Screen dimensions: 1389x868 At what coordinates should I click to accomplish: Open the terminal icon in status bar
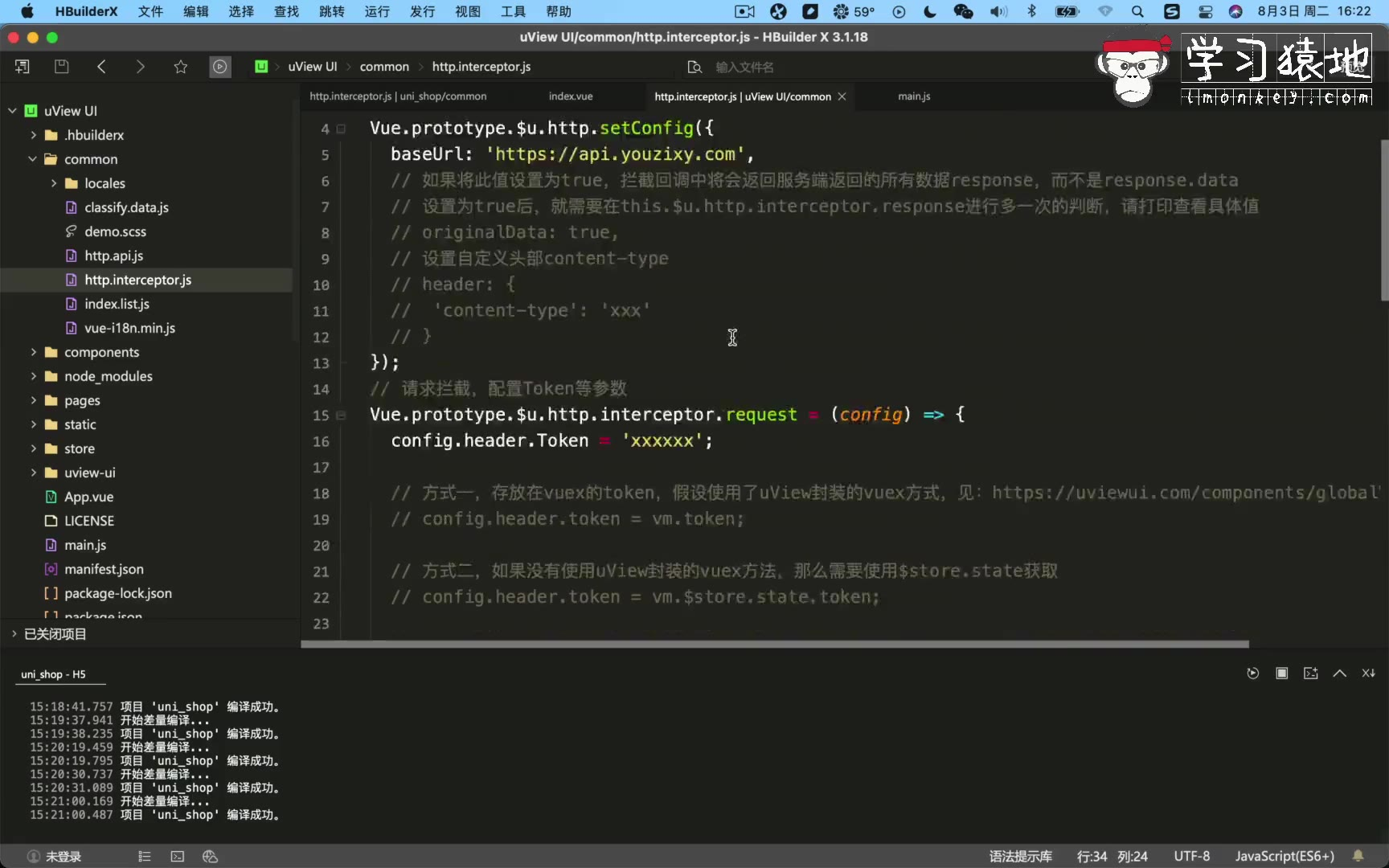(x=178, y=857)
